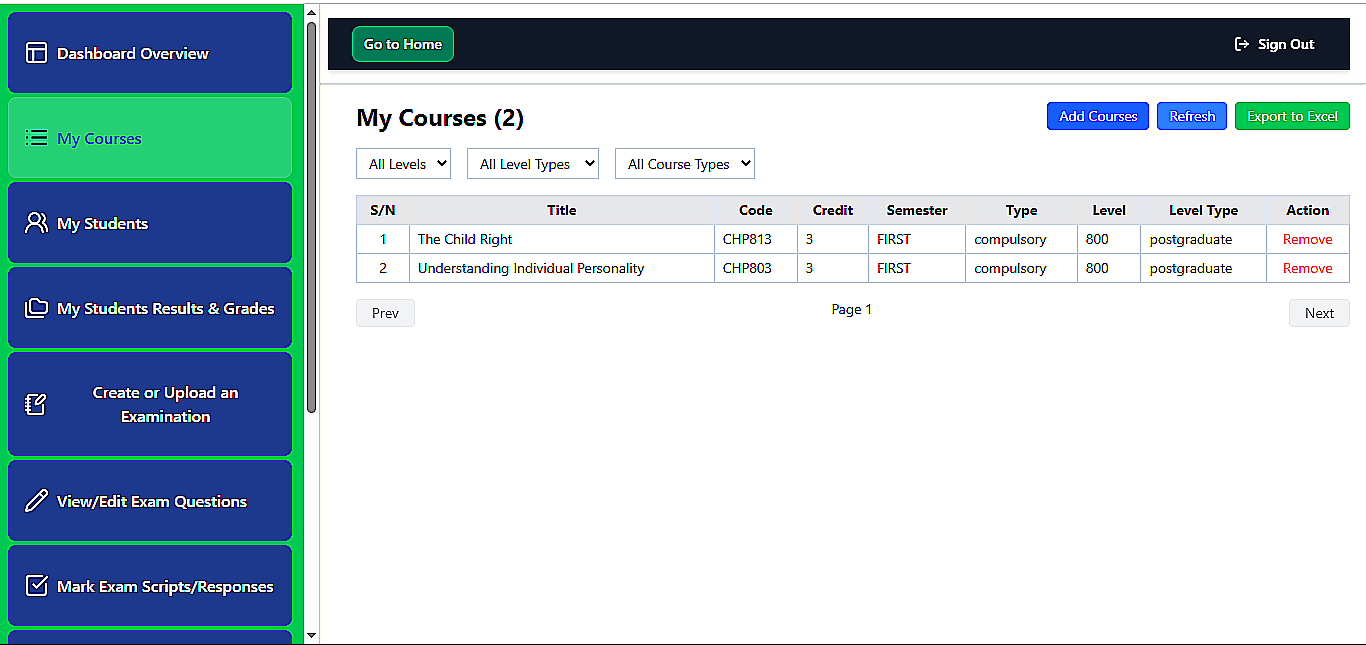Click the pencil icon for View/Edit Exam Questions

point(36,501)
